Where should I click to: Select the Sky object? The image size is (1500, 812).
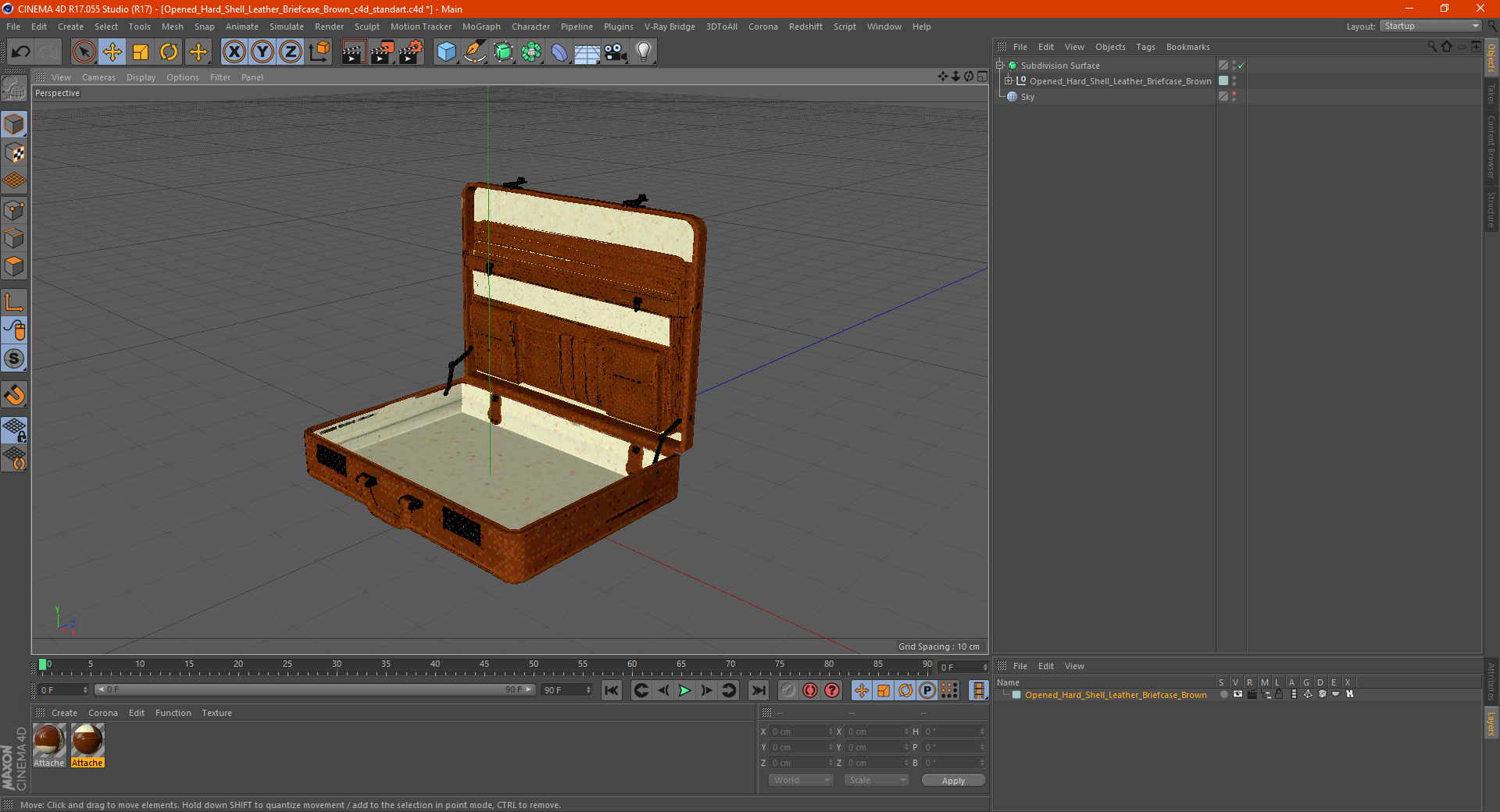1027,97
